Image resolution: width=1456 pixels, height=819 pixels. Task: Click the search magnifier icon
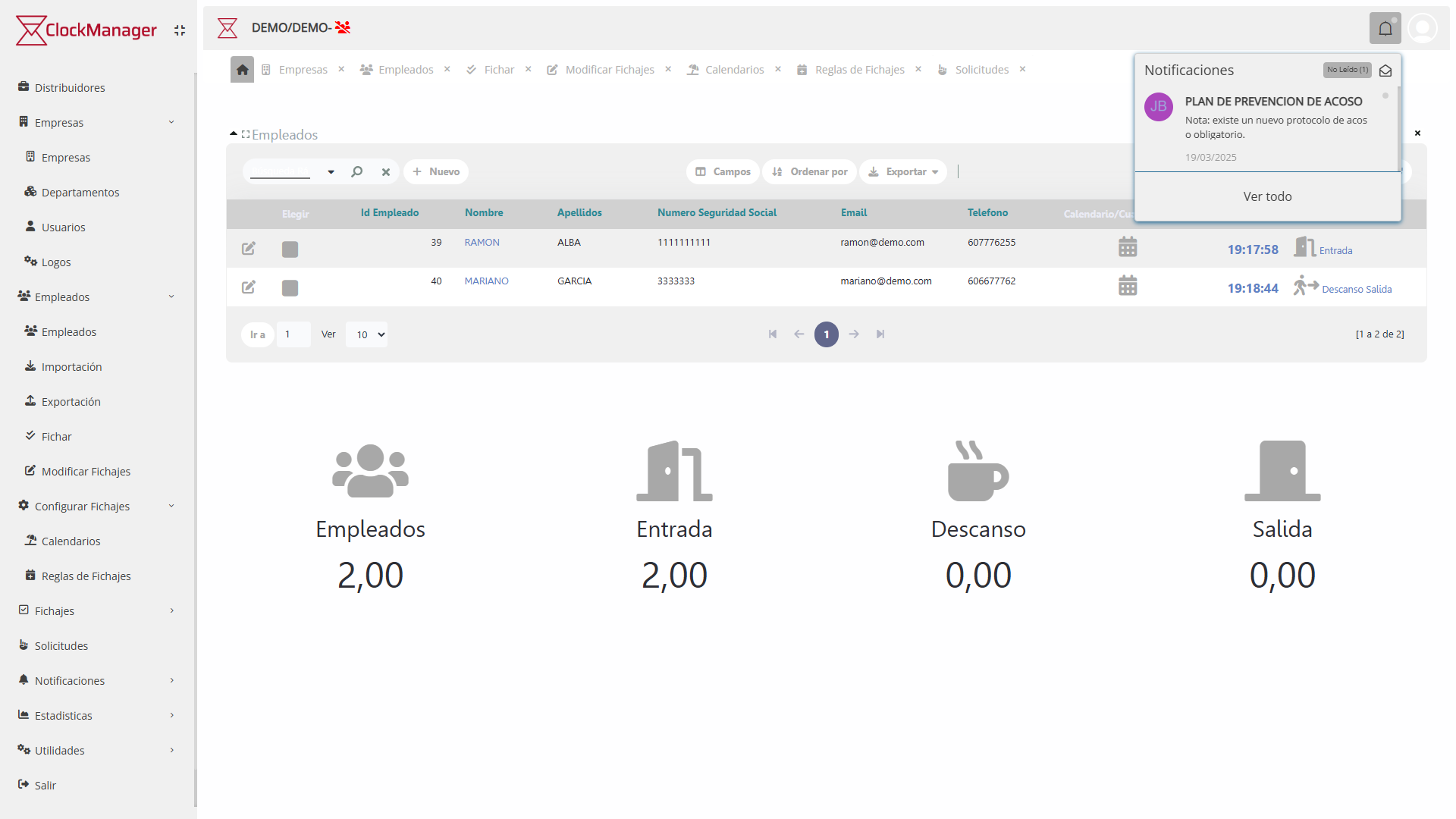(x=357, y=172)
